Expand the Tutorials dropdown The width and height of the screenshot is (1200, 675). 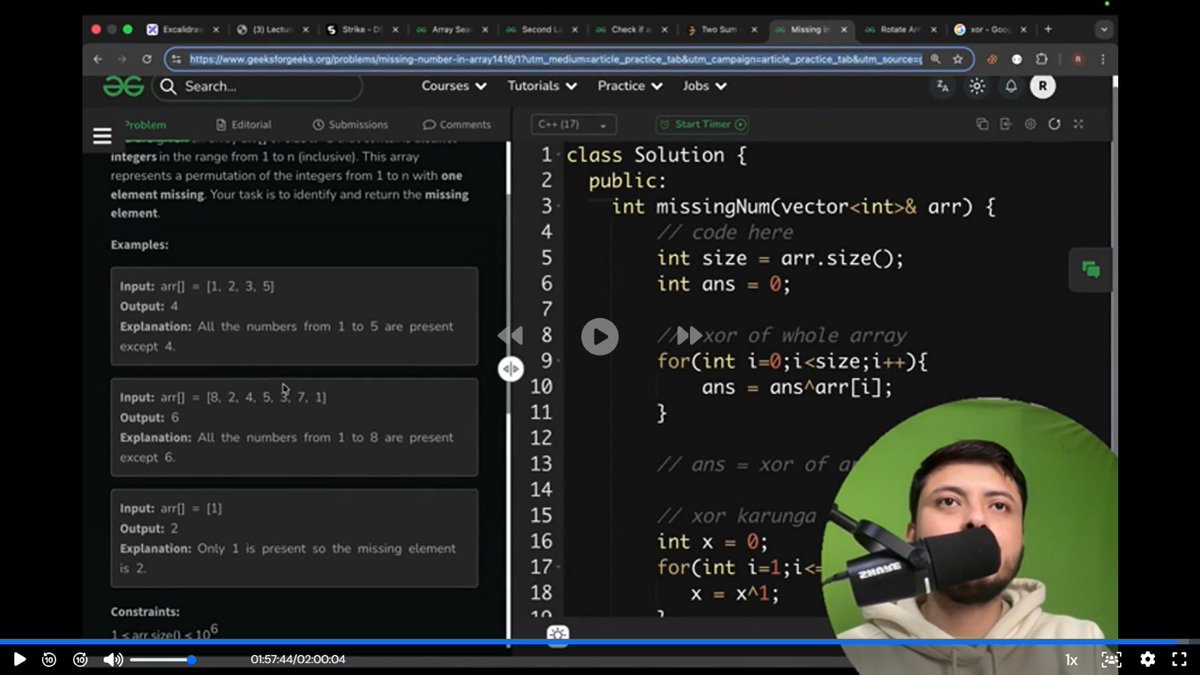coord(542,86)
